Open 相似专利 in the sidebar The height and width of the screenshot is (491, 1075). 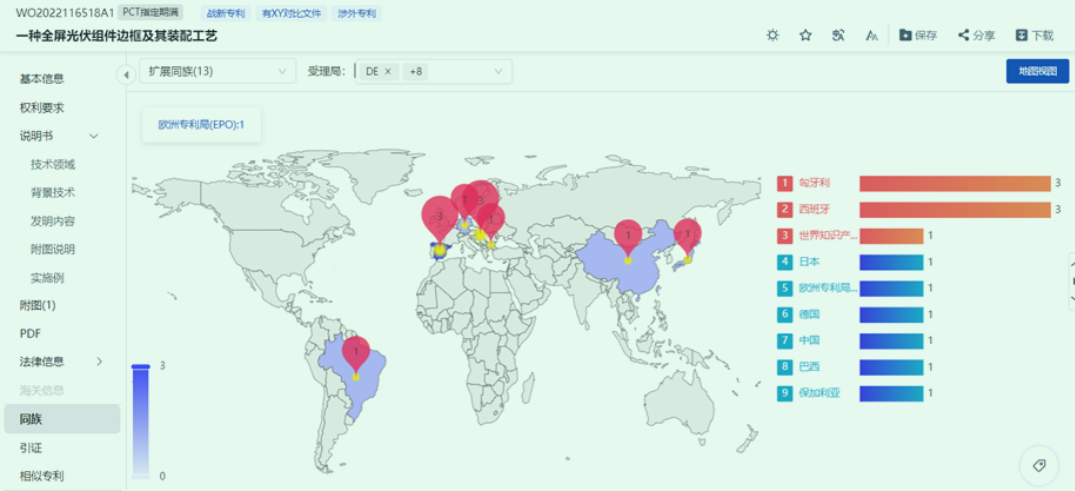(x=42, y=476)
